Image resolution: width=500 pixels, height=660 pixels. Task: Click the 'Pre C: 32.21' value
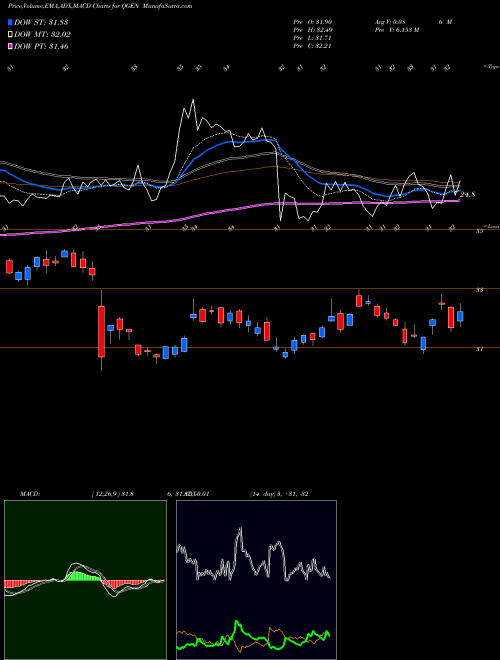pyautogui.click(x=313, y=46)
